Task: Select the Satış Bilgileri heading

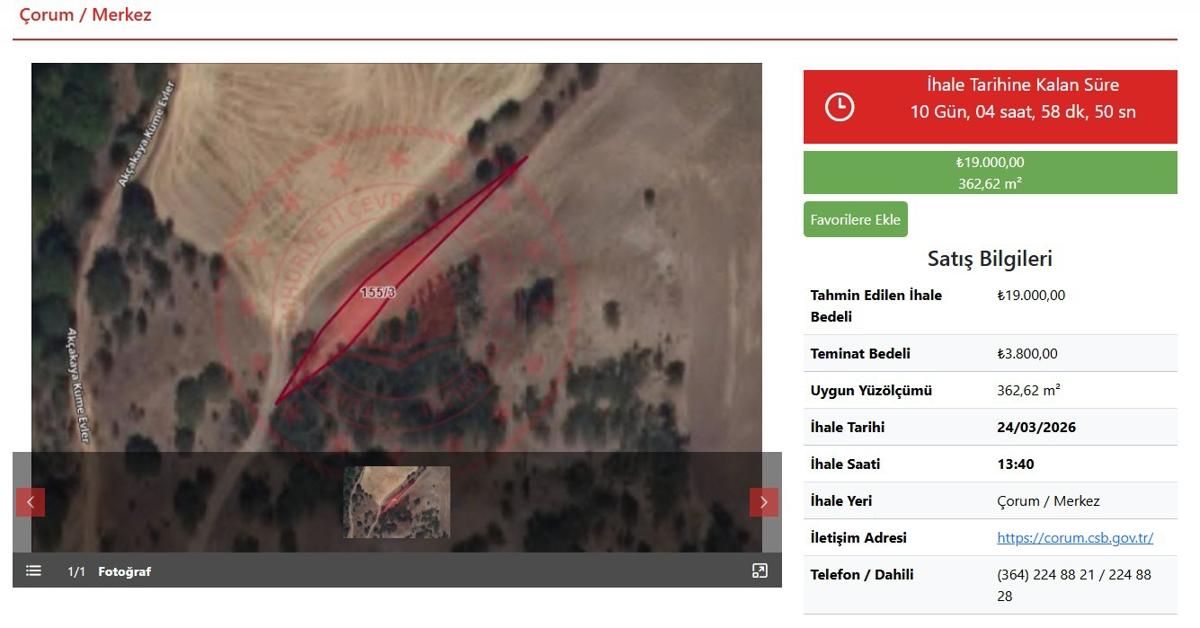Action: click(x=990, y=259)
